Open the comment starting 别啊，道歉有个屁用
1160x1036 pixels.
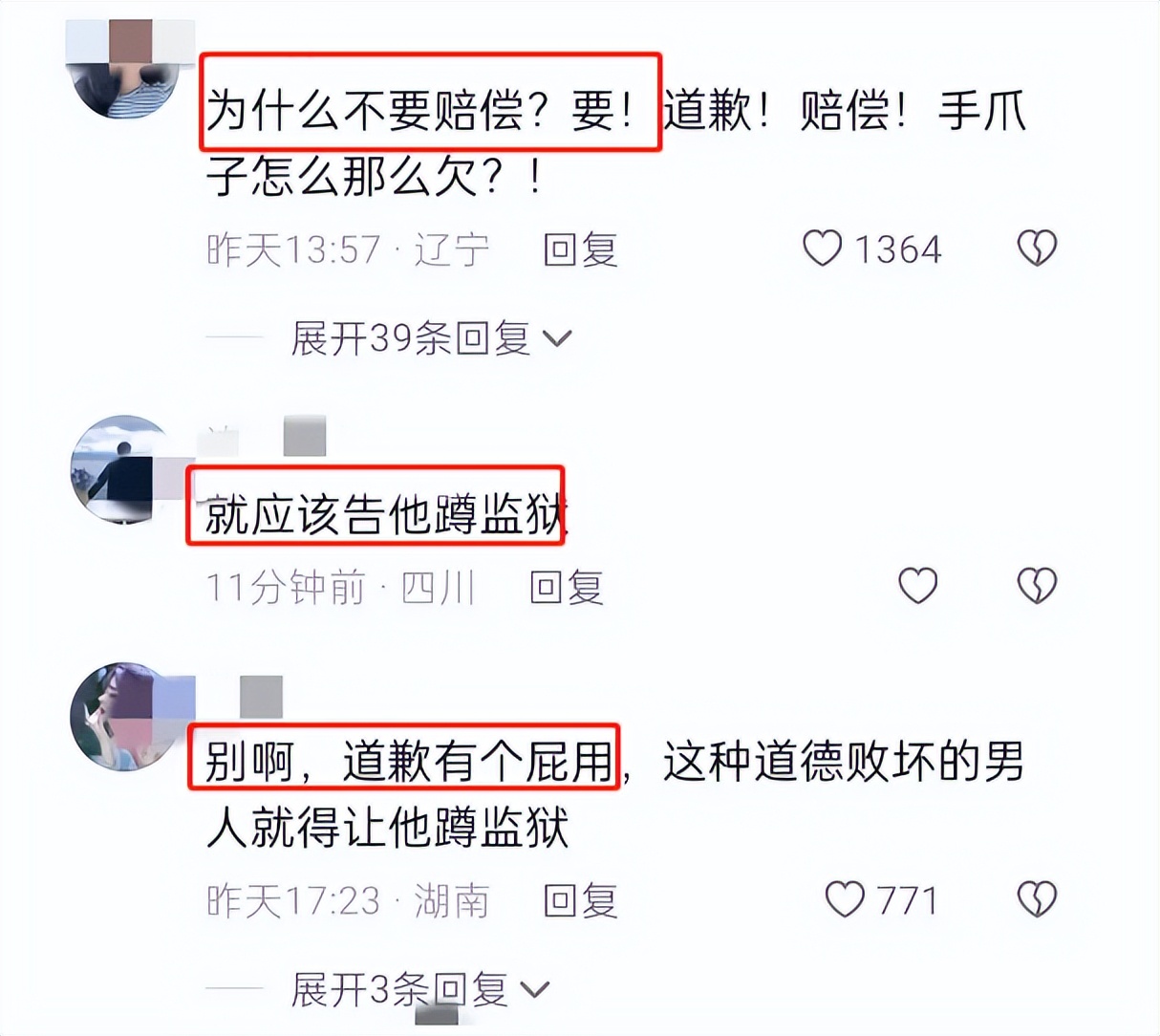[x=614, y=794]
